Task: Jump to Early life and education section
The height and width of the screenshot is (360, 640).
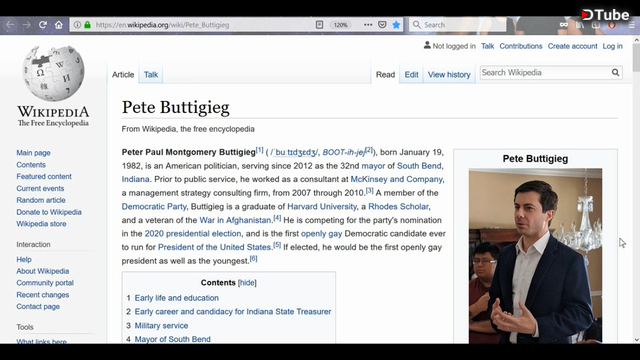Action: tap(177, 298)
